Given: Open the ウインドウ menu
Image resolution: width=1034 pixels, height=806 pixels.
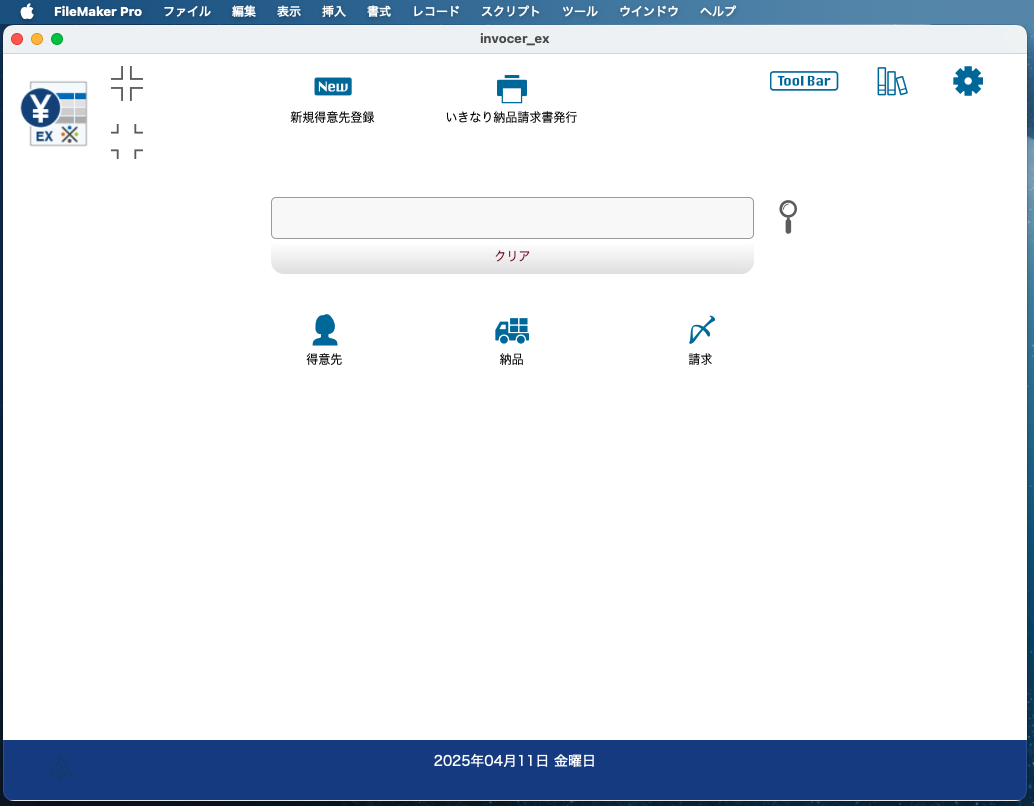Looking at the screenshot, I should click(x=648, y=12).
